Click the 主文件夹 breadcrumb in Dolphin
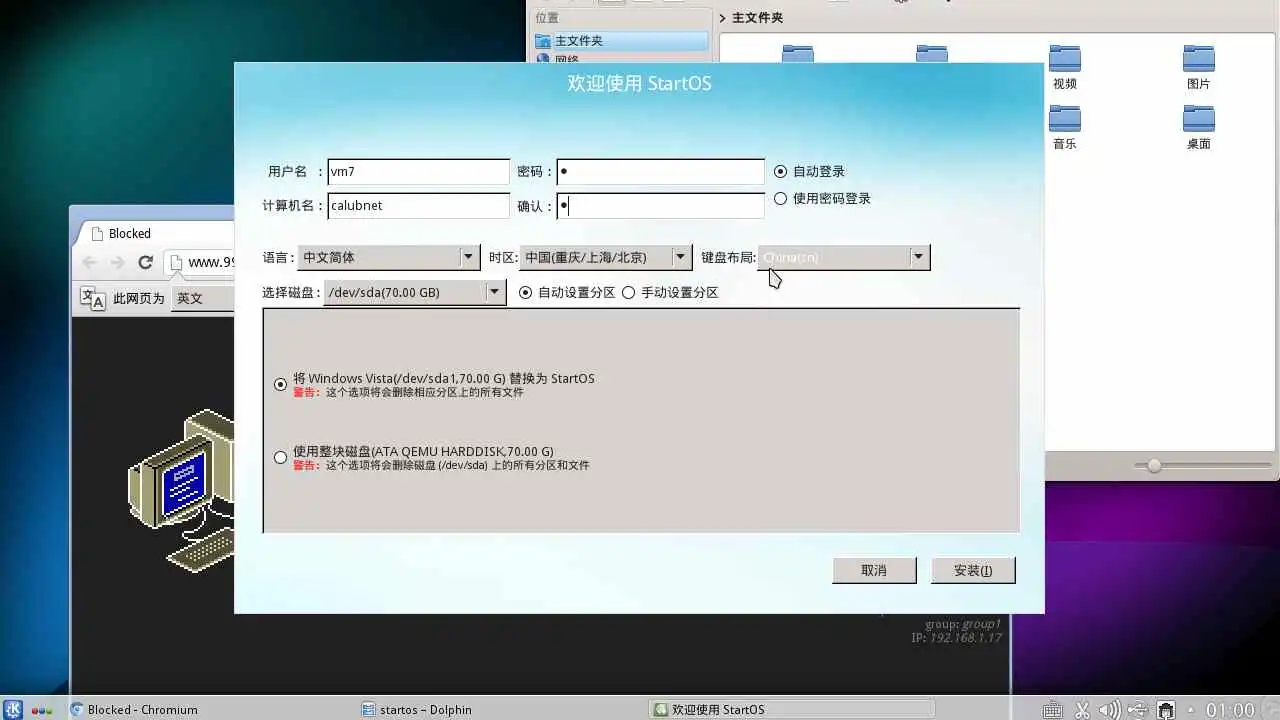The width and height of the screenshot is (1280, 720). click(x=757, y=18)
